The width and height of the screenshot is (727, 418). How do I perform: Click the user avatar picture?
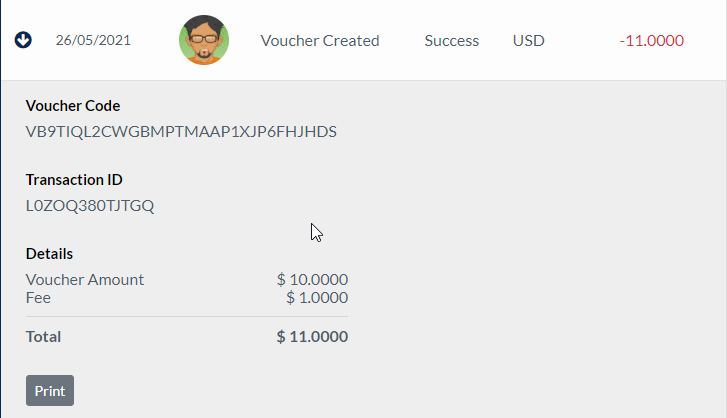click(204, 41)
